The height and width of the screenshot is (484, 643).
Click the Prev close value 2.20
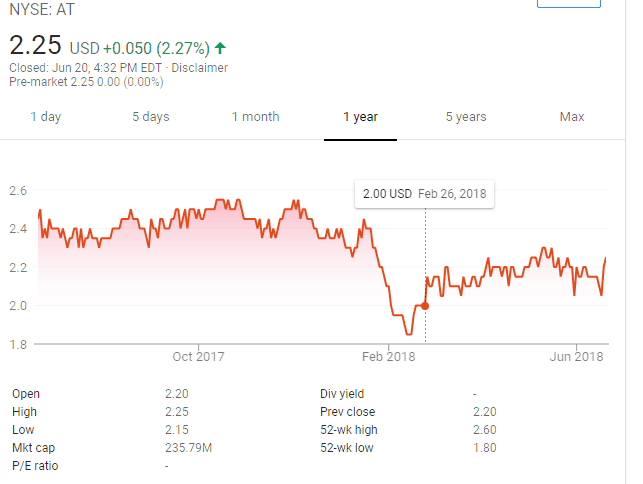[x=485, y=412]
